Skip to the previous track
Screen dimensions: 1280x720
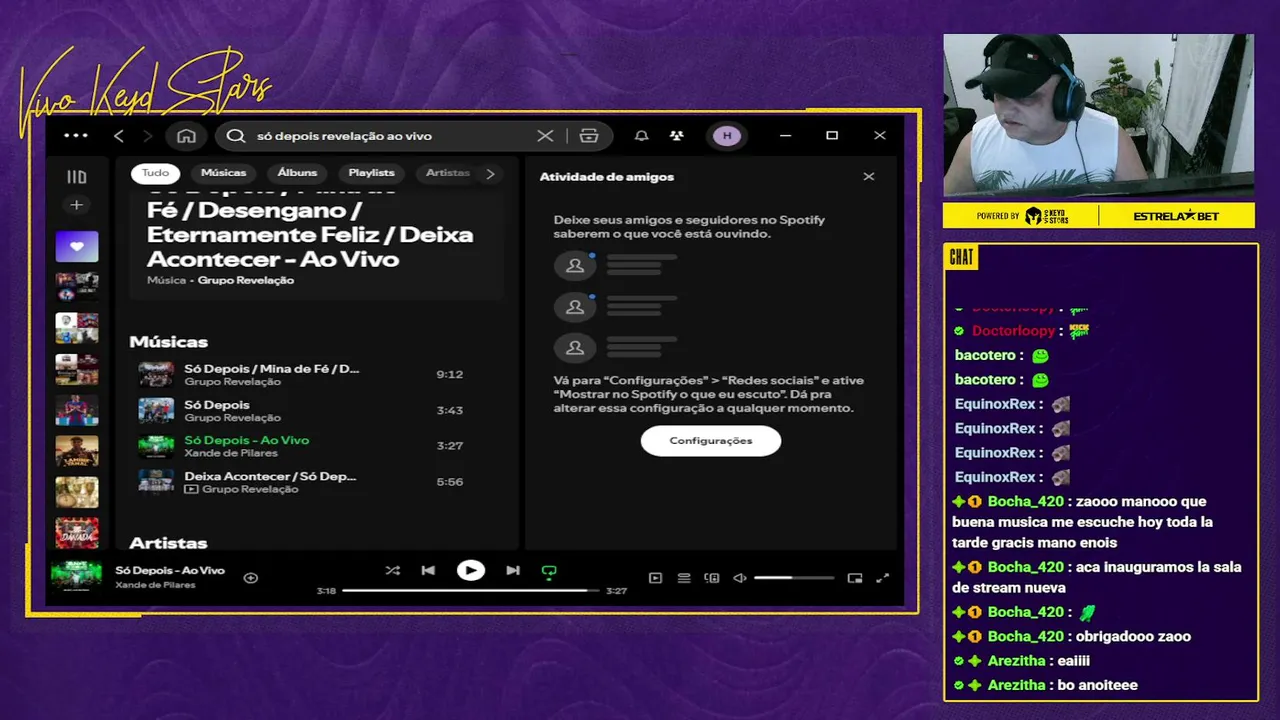(x=428, y=570)
